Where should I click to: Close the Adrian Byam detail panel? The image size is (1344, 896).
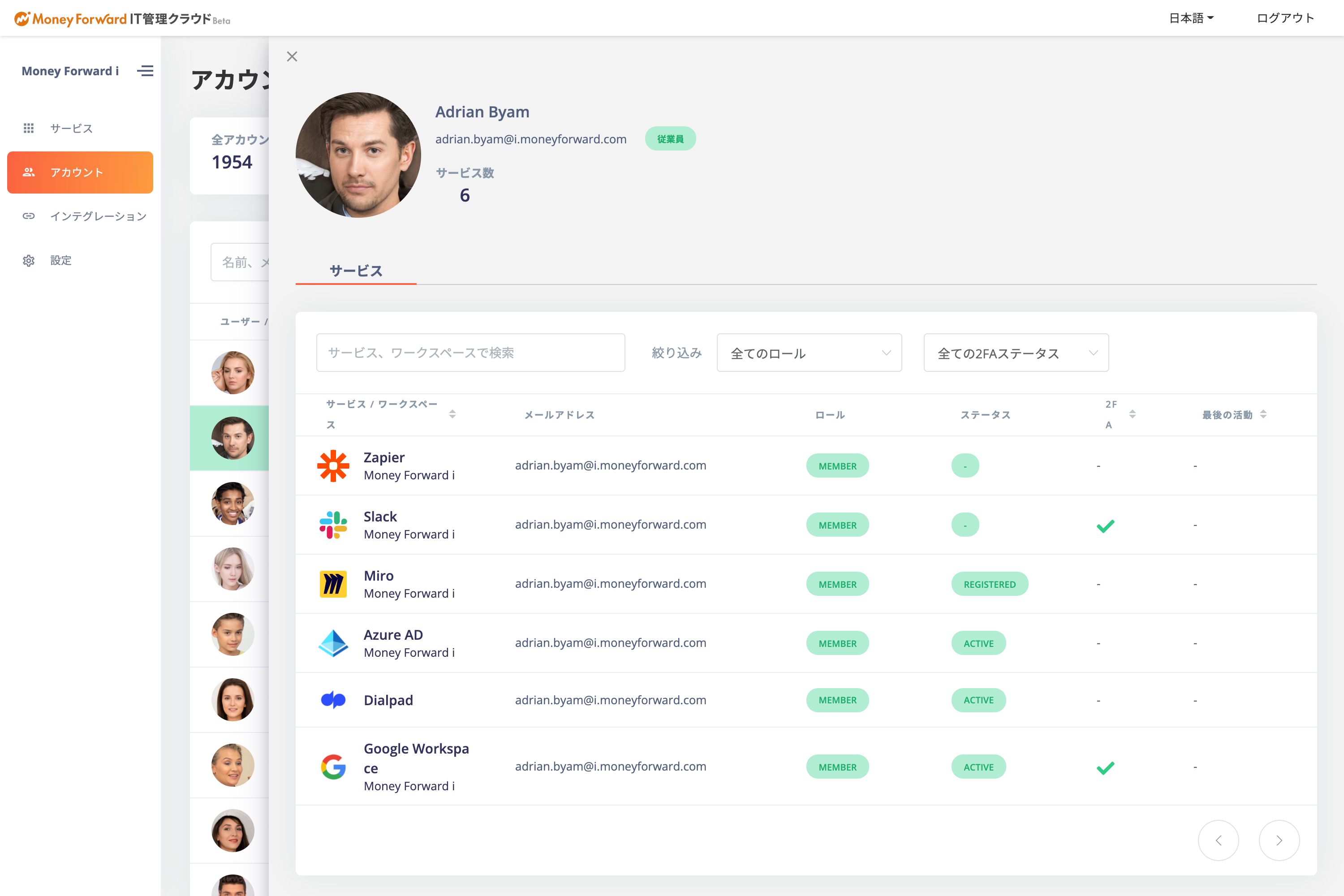click(x=292, y=56)
